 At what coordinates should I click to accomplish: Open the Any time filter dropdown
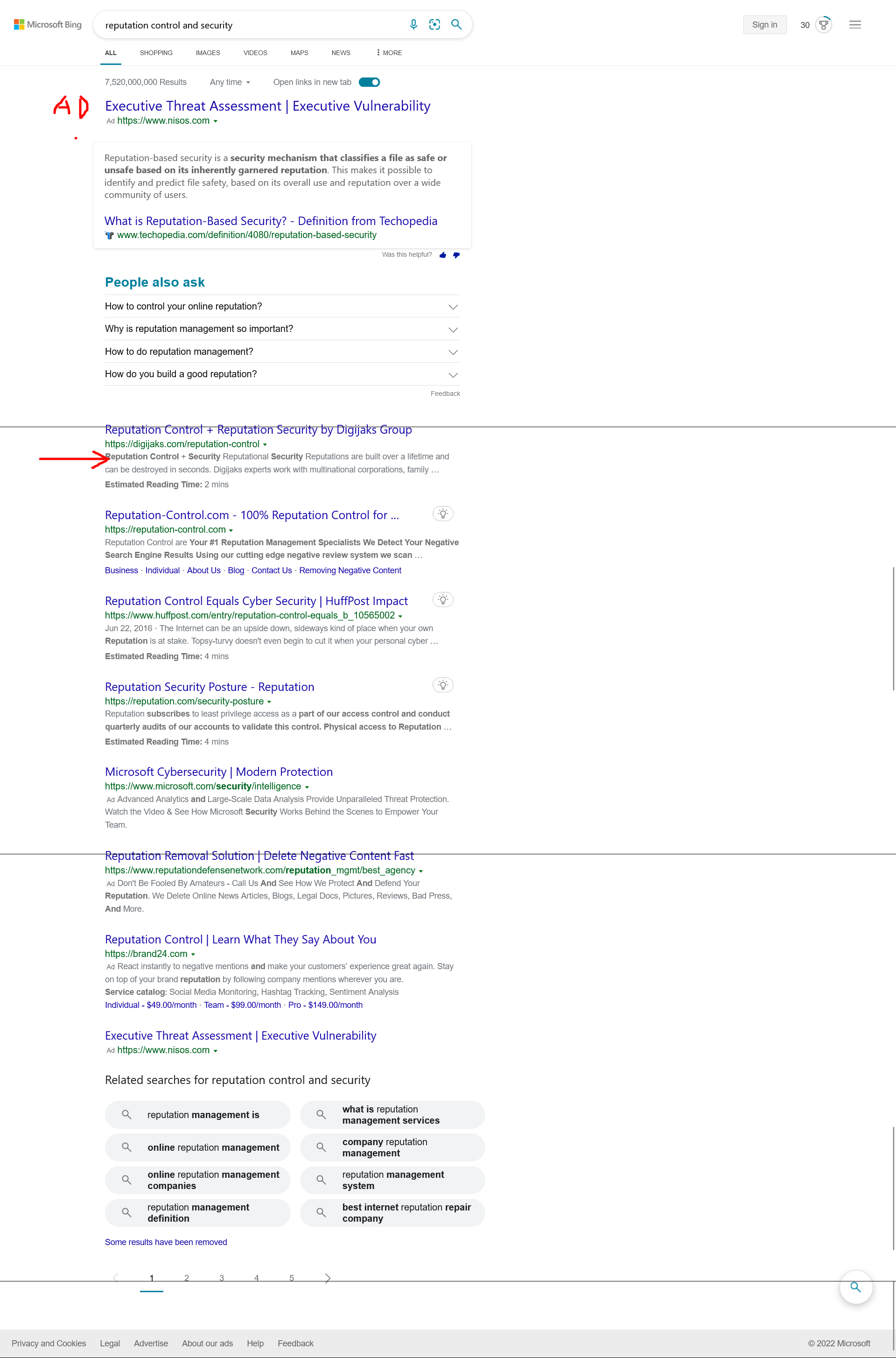tap(230, 82)
